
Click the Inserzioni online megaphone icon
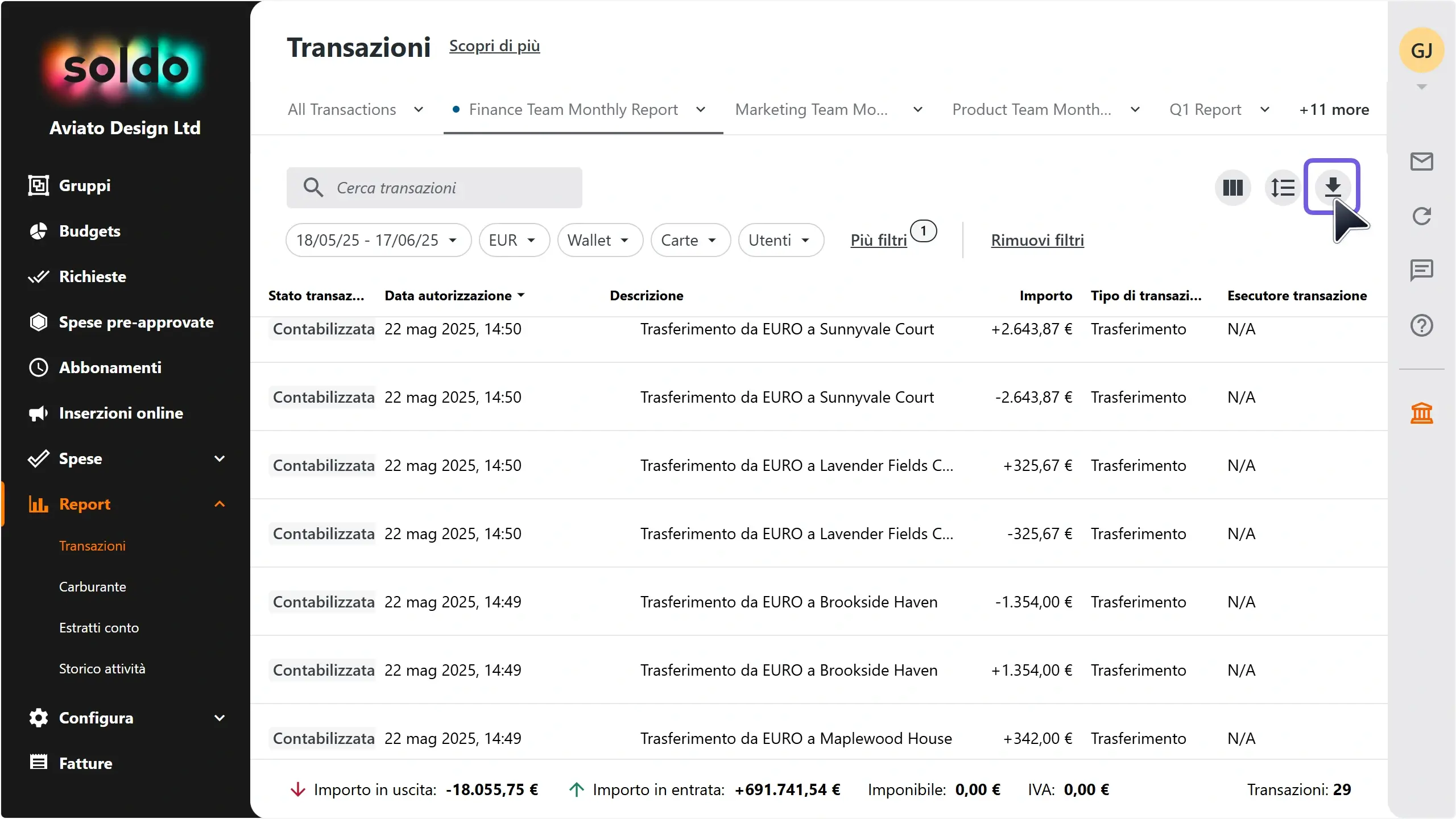coord(39,413)
